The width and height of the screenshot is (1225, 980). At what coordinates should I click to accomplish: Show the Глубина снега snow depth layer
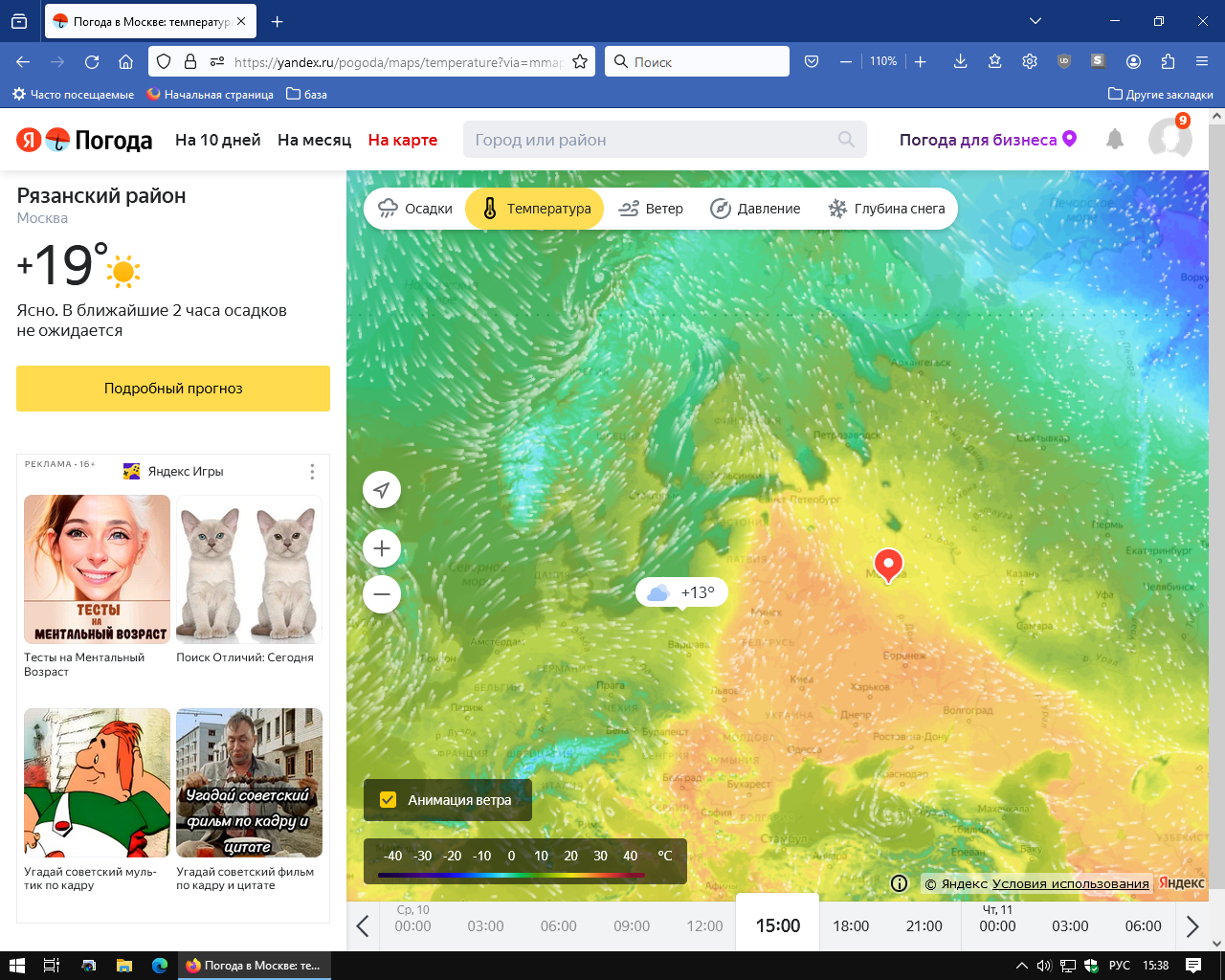(x=884, y=208)
